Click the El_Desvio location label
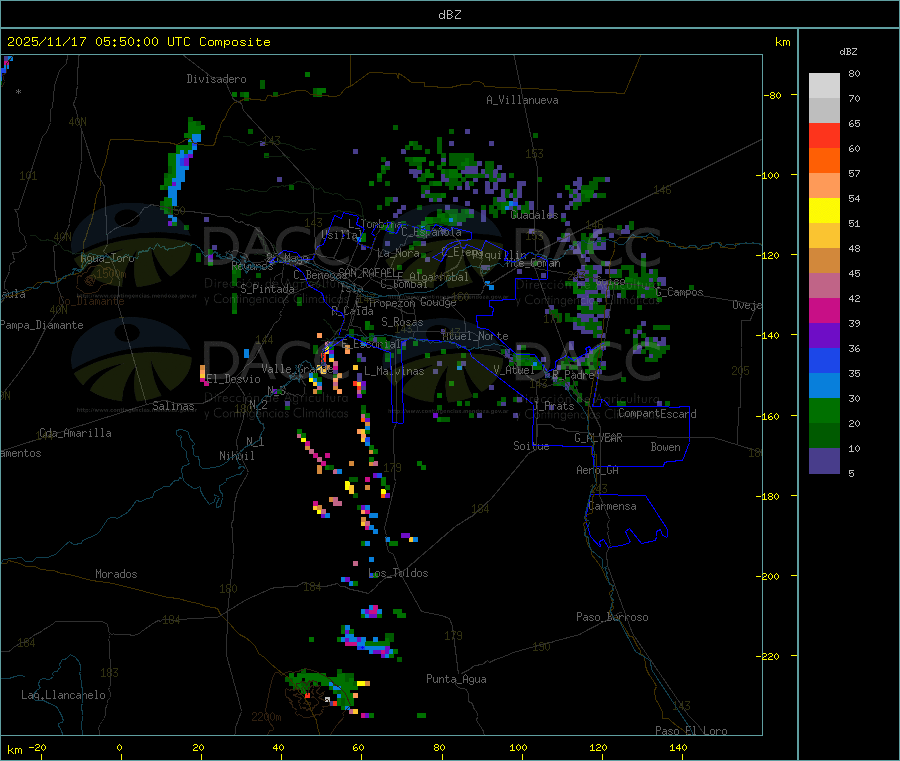 (x=234, y=379)
